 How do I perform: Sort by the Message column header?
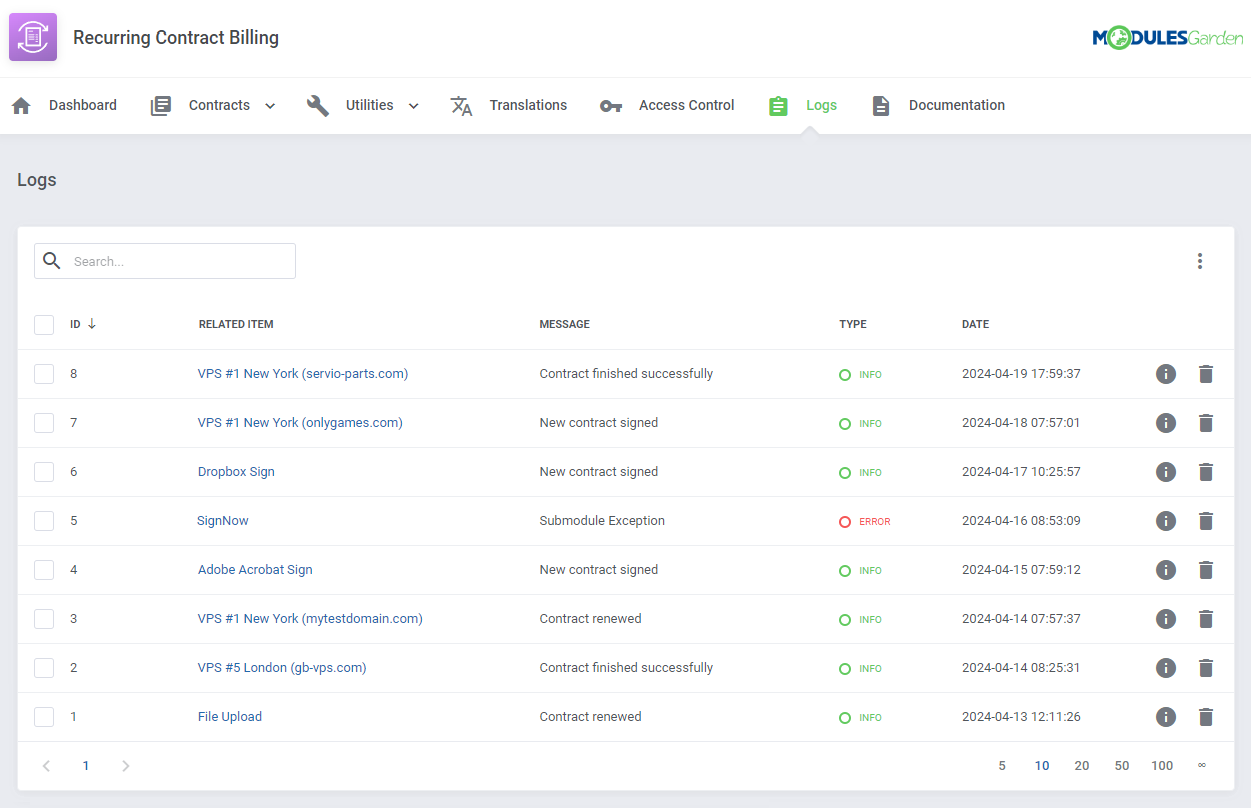coord(565,324)
